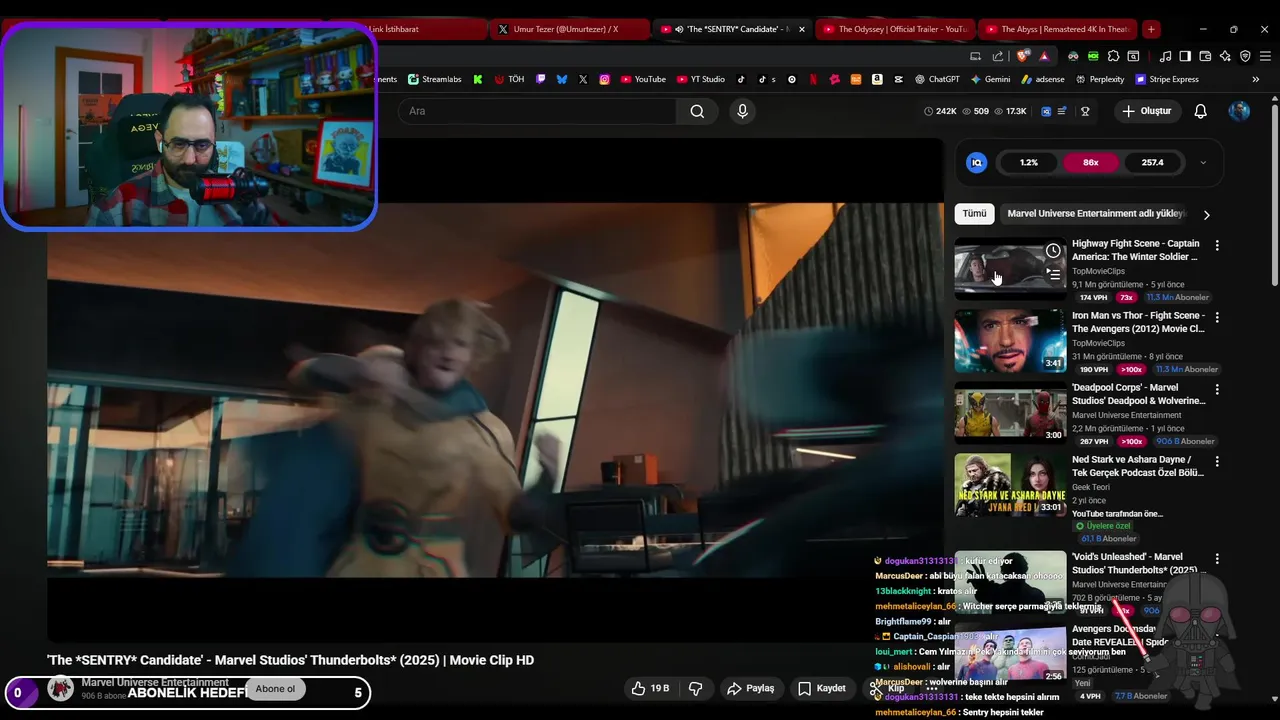Screen dimensions: 1280x720
Task: Open Brave Leo AI star icon
Action: click(x=1225, y=56)
